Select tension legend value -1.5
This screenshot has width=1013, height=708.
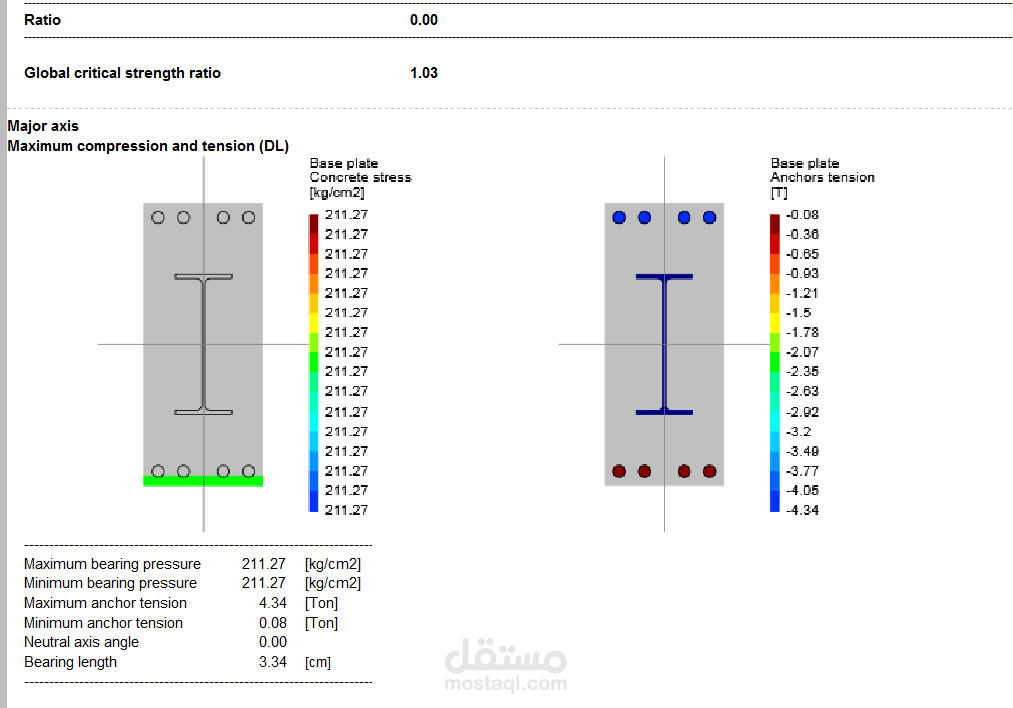799,313
